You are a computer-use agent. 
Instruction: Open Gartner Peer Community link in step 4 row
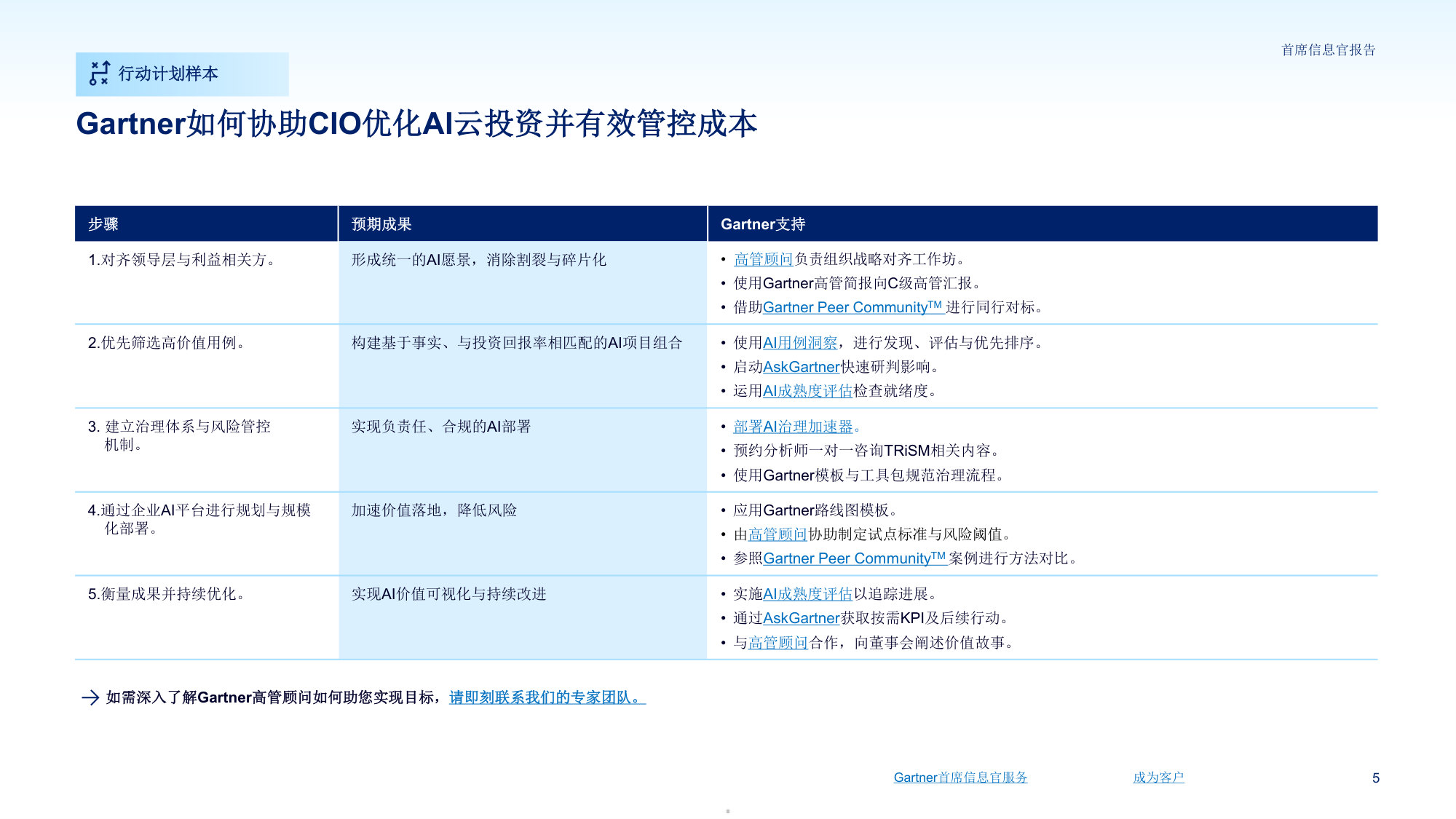tap(855, 558)
